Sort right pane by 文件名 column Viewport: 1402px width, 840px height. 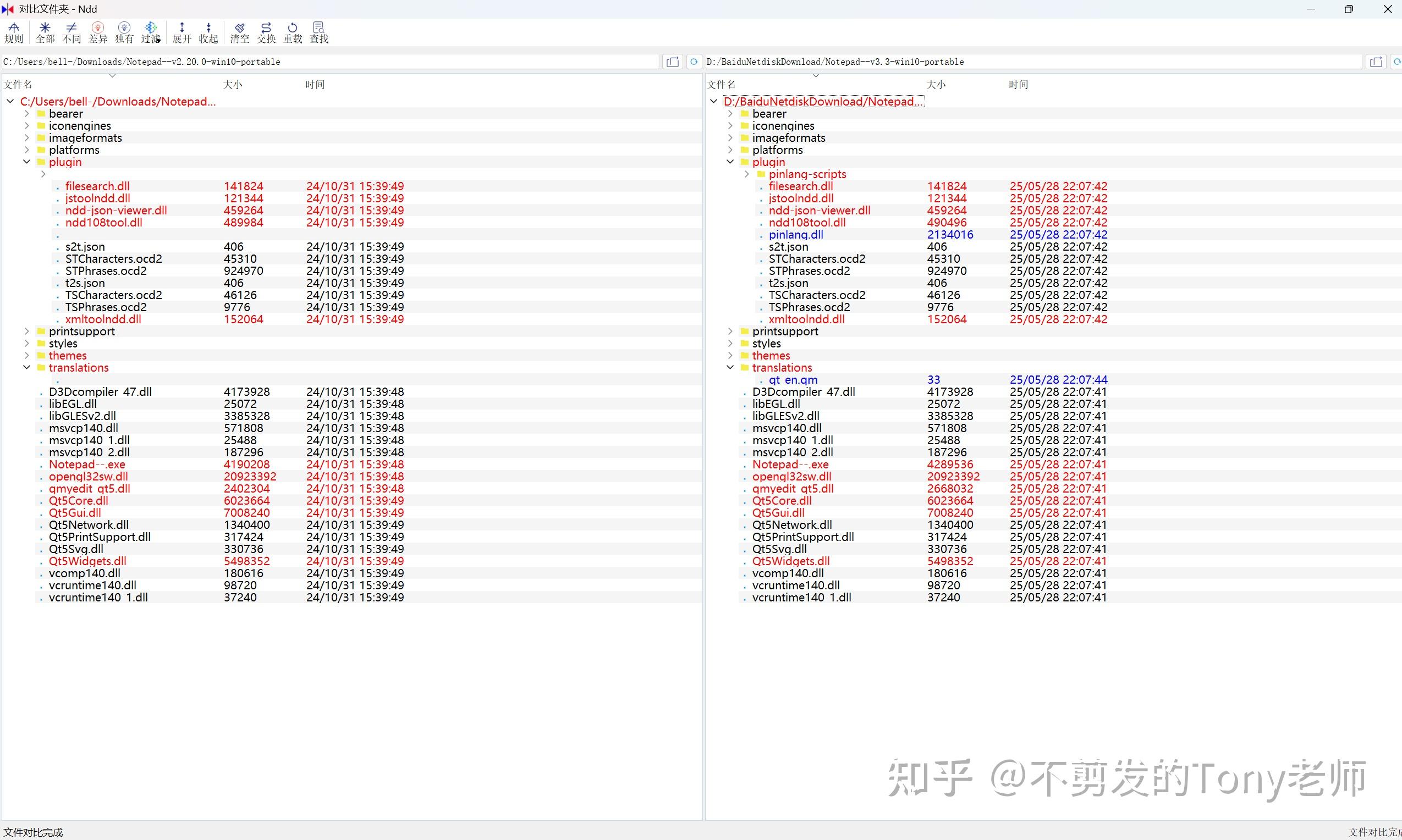722,84
